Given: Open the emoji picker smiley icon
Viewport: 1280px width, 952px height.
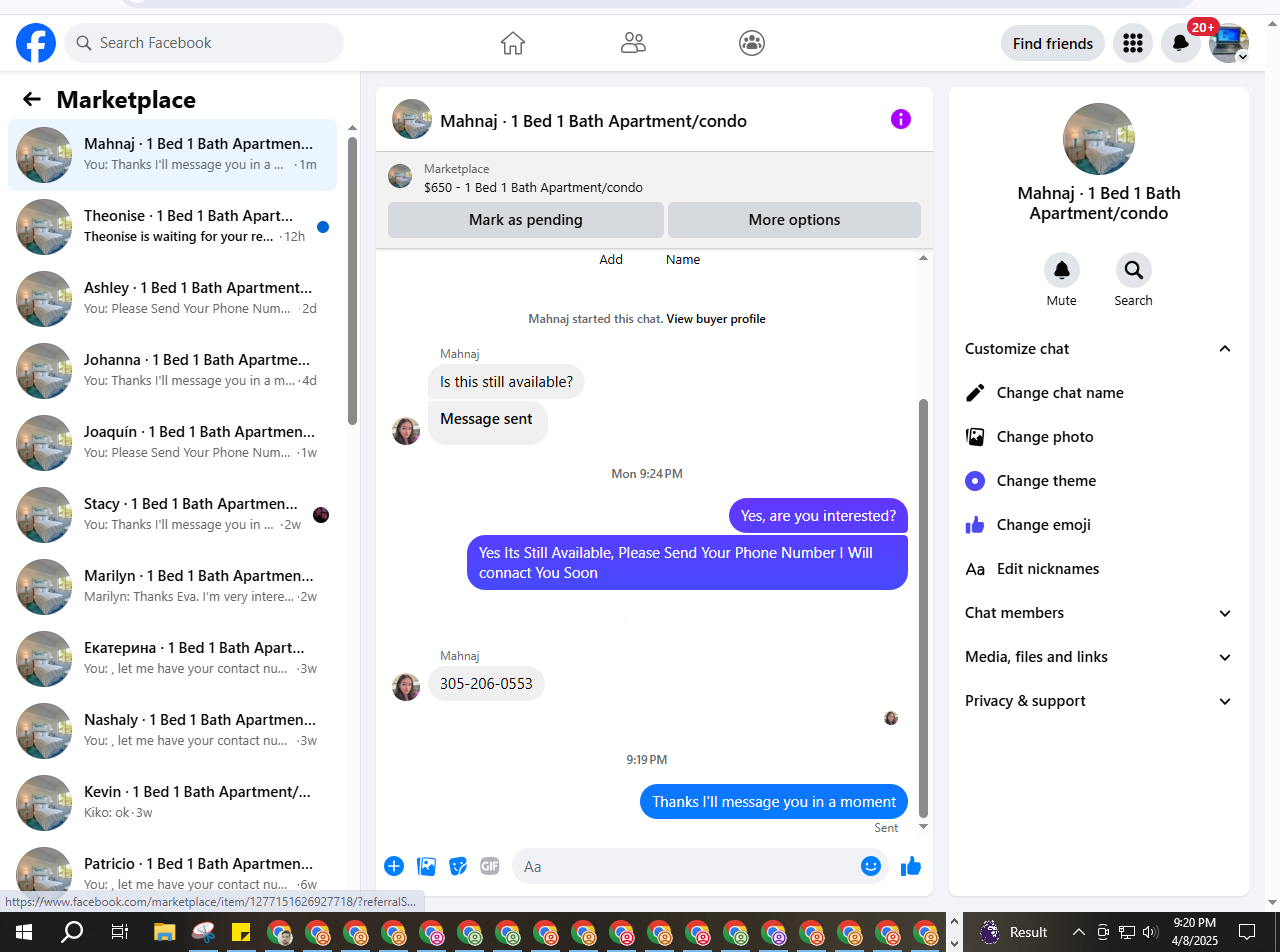Looking at the screenshot, I should coord(871,866).
